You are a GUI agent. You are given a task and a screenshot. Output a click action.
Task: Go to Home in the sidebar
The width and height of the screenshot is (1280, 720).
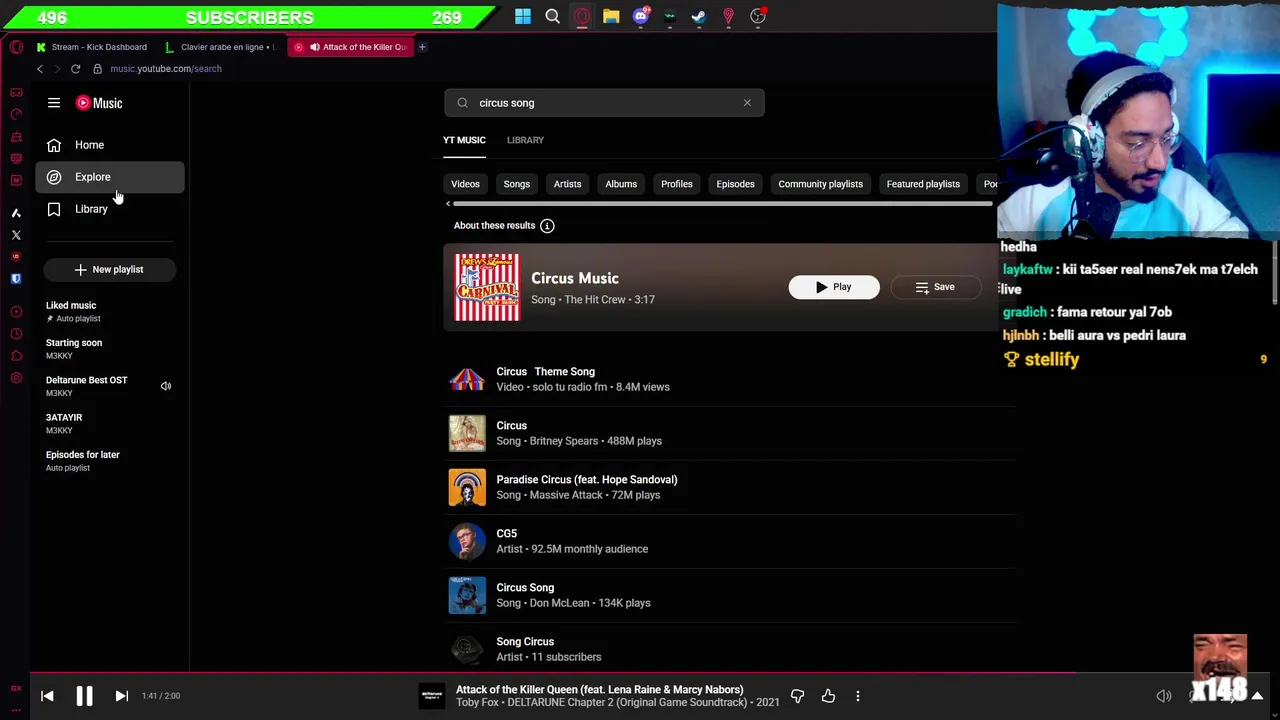pyautogui.click(x=110, y=145)
